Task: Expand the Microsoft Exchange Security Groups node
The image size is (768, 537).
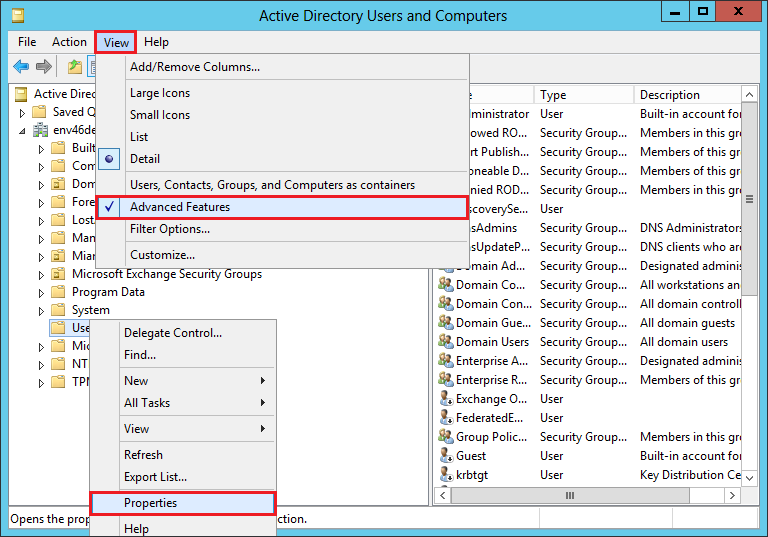Action: pos(41,275)
